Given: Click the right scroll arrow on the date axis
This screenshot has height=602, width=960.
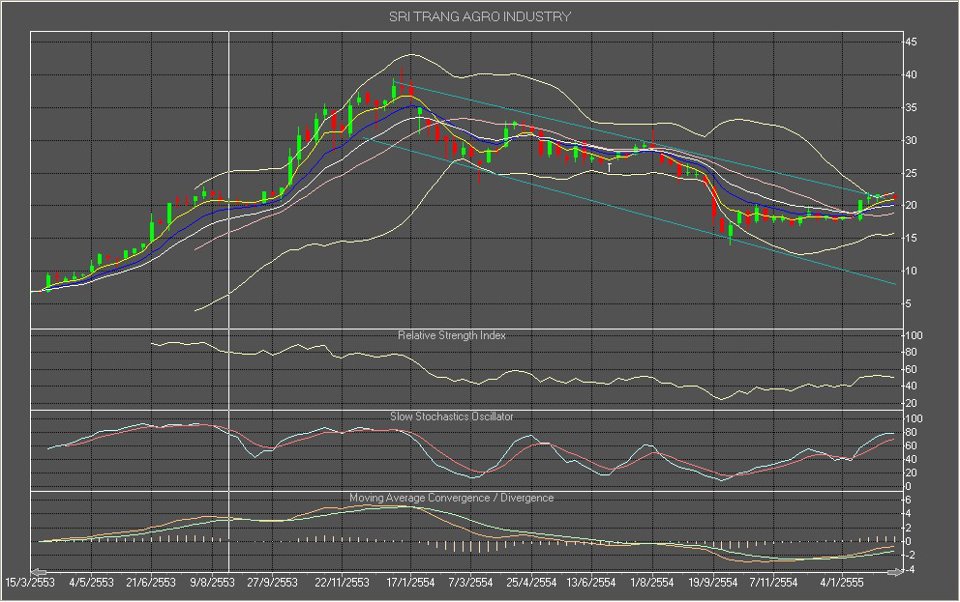Looking at the screenshot, I should coord(894,572).
